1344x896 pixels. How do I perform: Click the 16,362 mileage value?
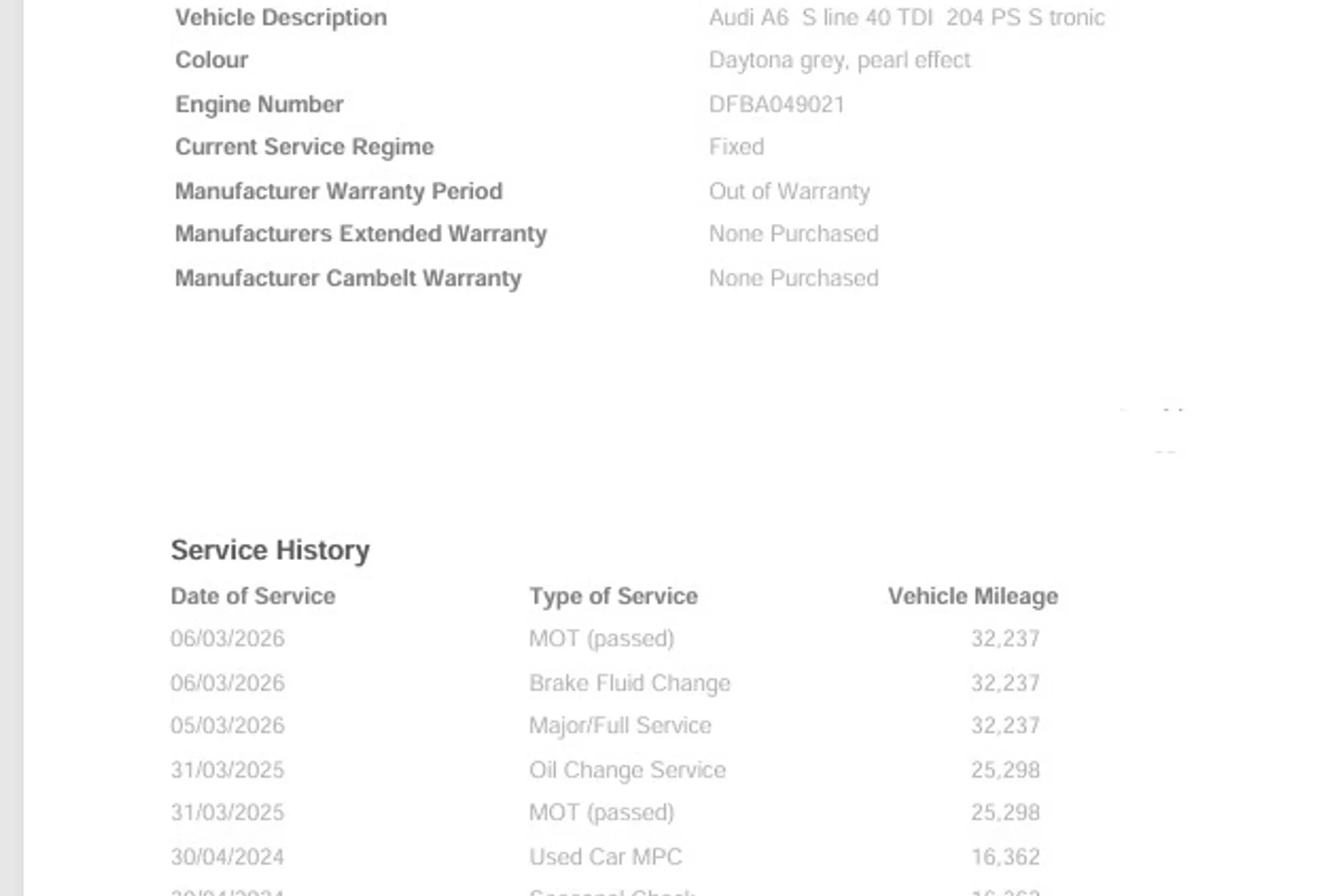tap(1005, 856)
